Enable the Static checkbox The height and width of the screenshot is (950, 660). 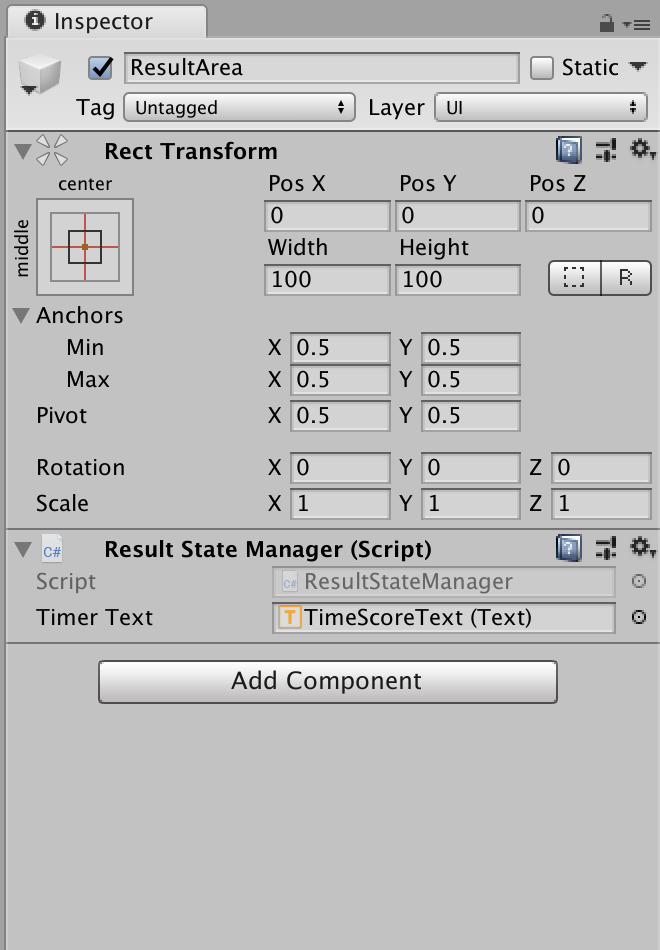tap(541, 68)
